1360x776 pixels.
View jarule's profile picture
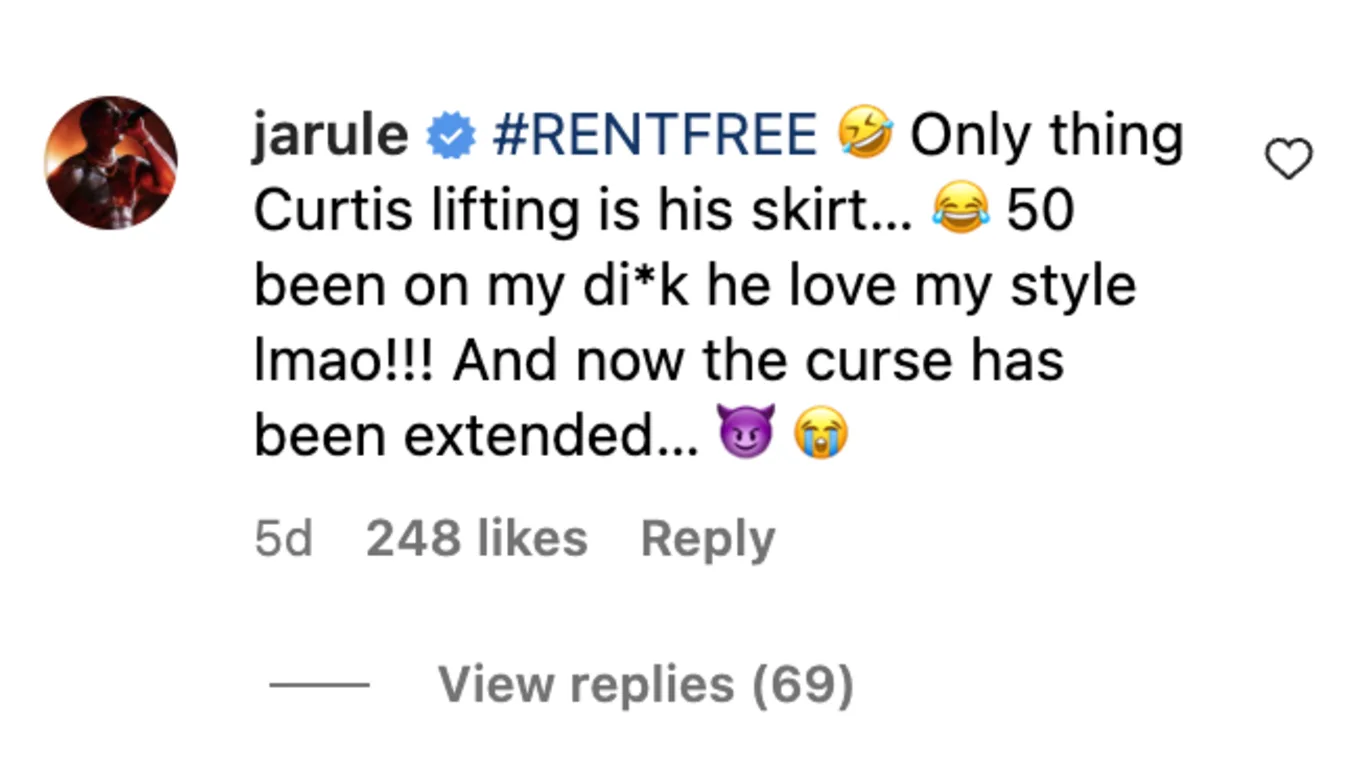(x=110, y=160)
